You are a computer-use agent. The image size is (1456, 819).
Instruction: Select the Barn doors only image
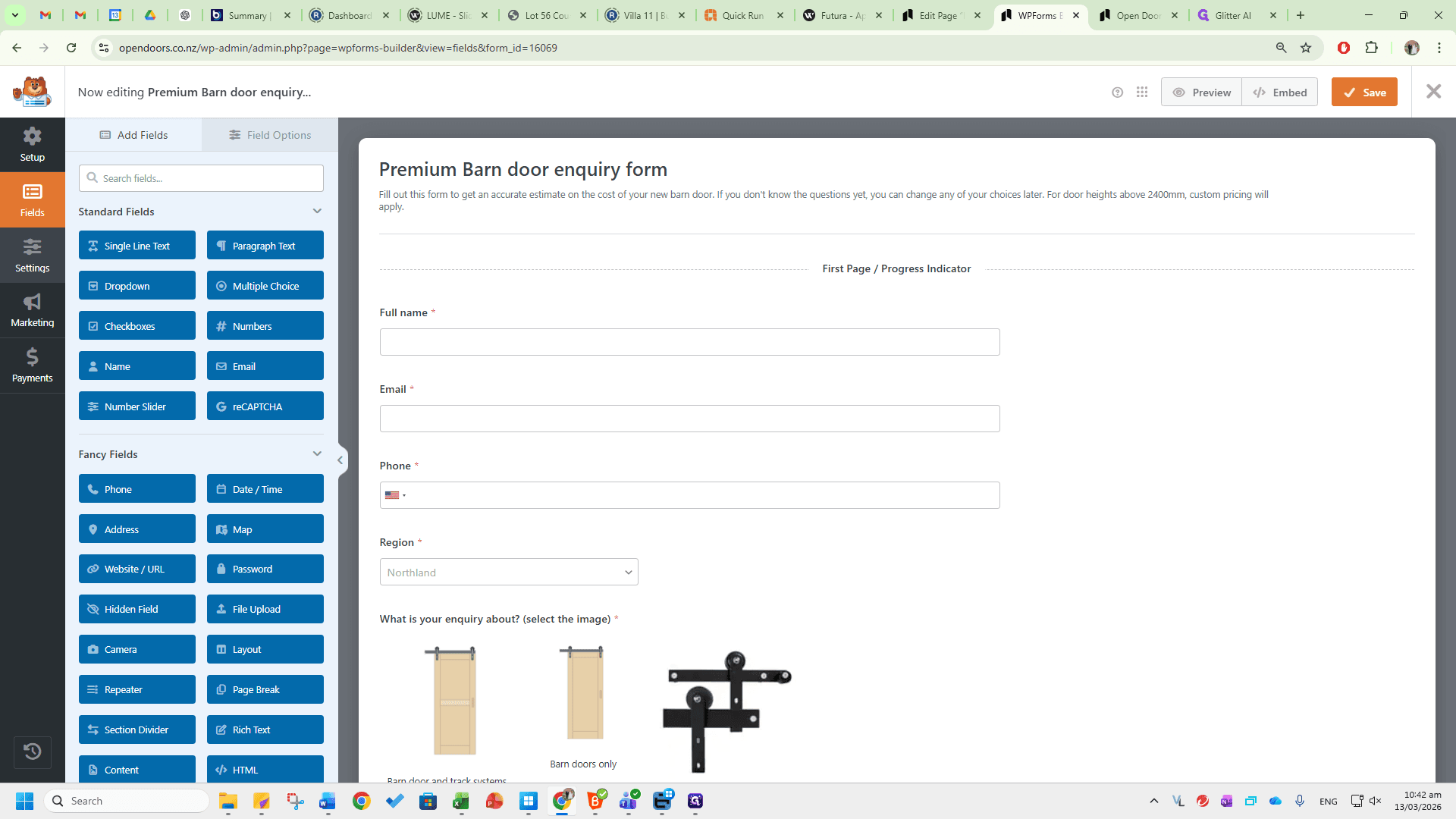584,693
